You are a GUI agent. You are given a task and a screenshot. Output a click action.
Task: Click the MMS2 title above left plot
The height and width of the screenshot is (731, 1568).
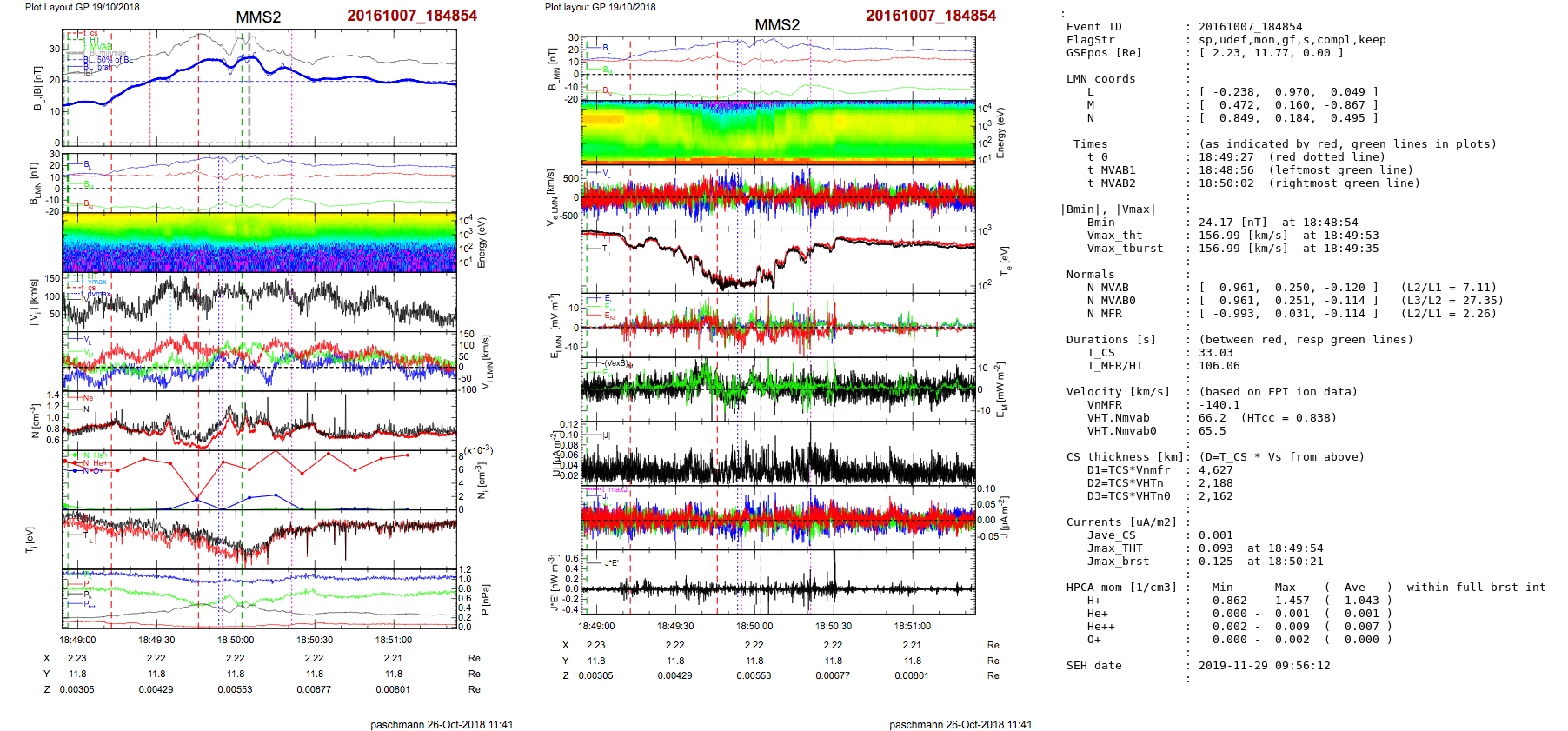[x=258, y=17]
